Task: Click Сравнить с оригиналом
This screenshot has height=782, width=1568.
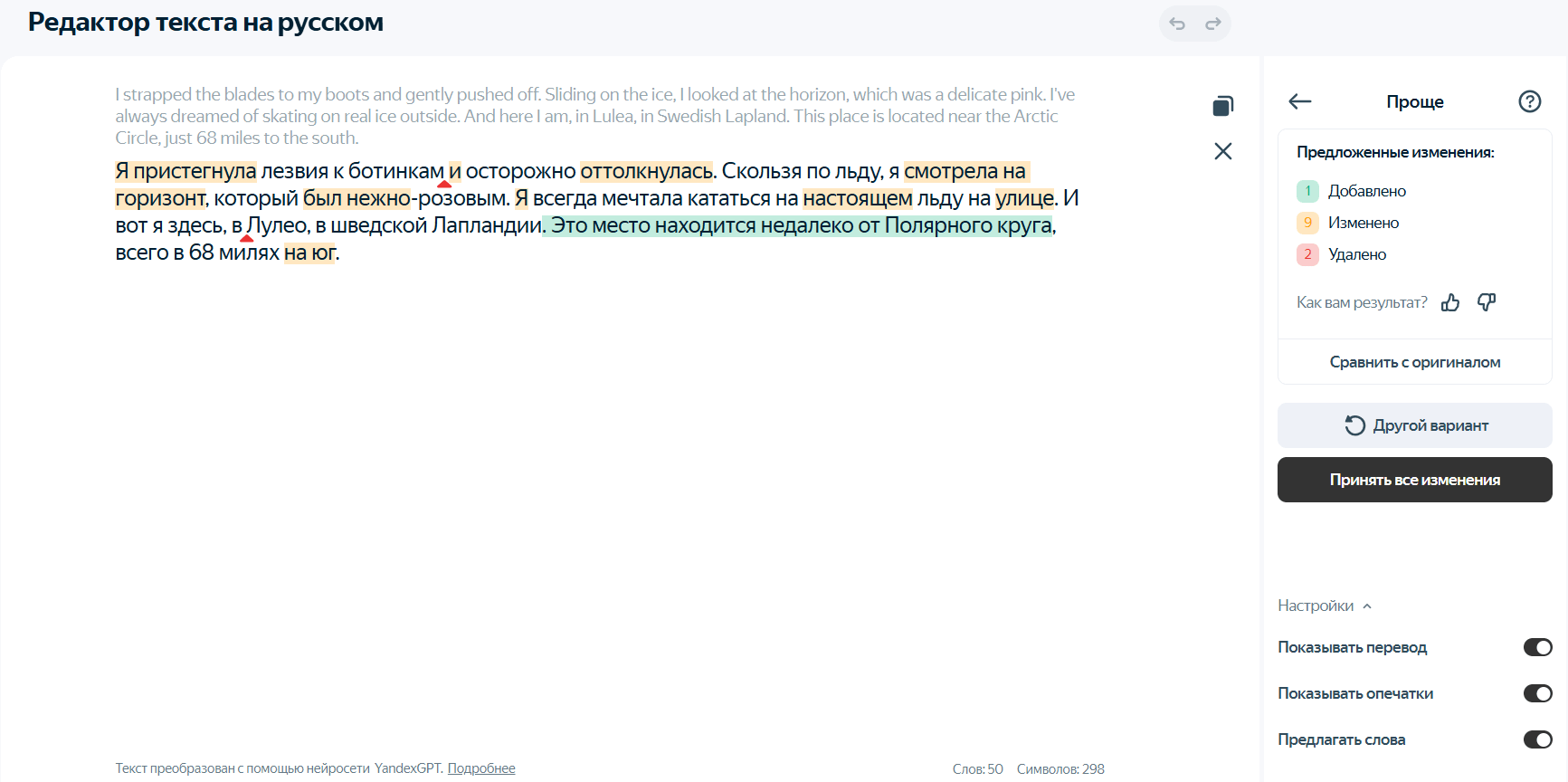Action: pyautogui.click(x=1414, y=362)
